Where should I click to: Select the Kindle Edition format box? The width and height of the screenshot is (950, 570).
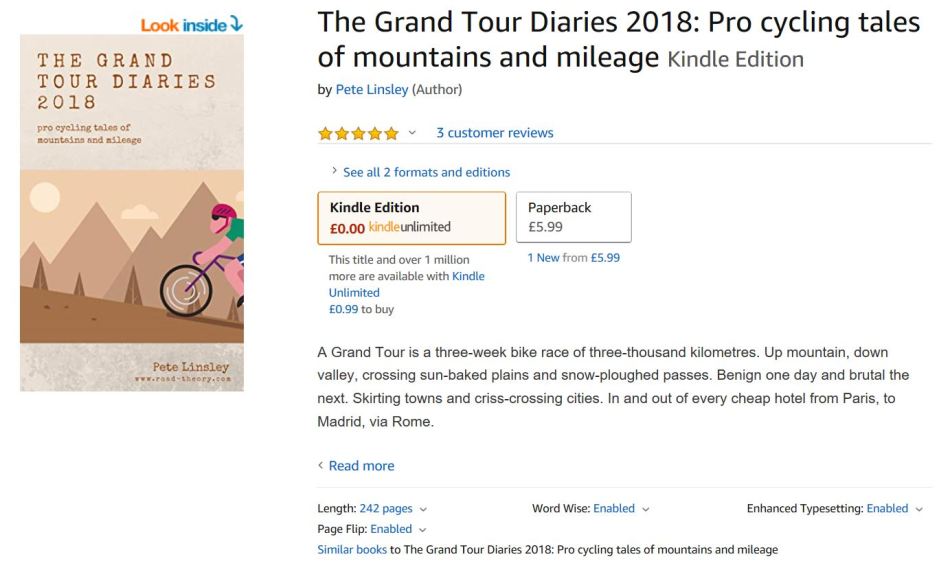click(411, 217)
